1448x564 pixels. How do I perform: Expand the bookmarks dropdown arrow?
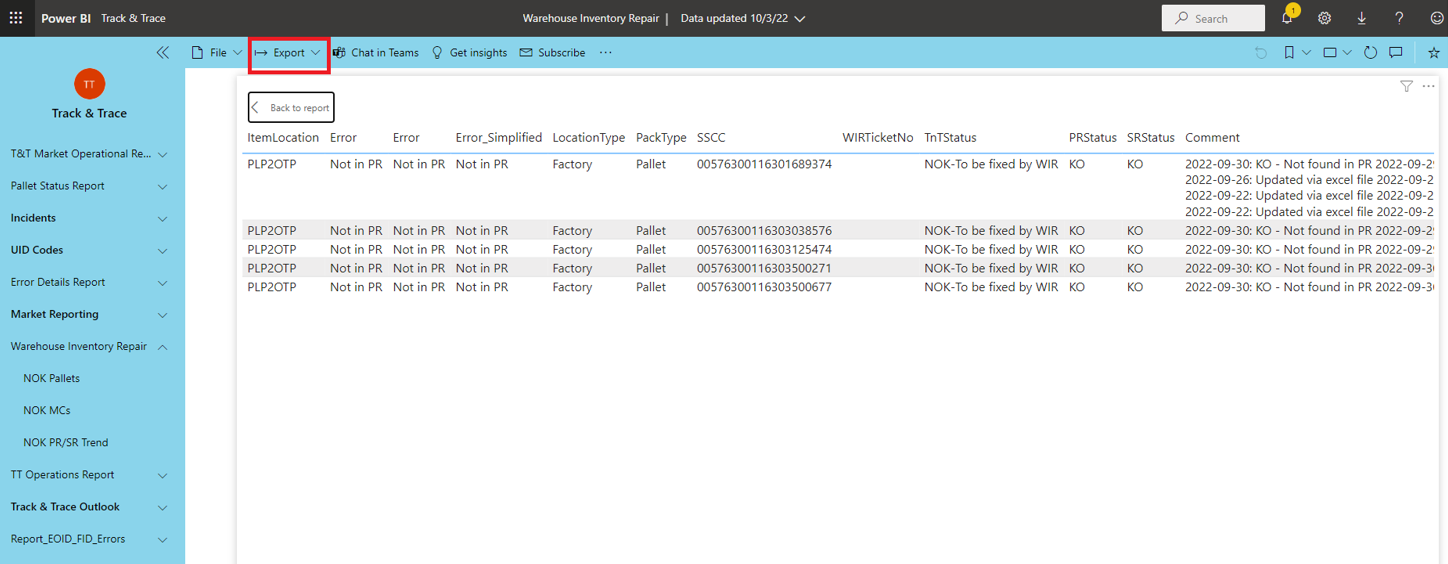click(1306, 53)
